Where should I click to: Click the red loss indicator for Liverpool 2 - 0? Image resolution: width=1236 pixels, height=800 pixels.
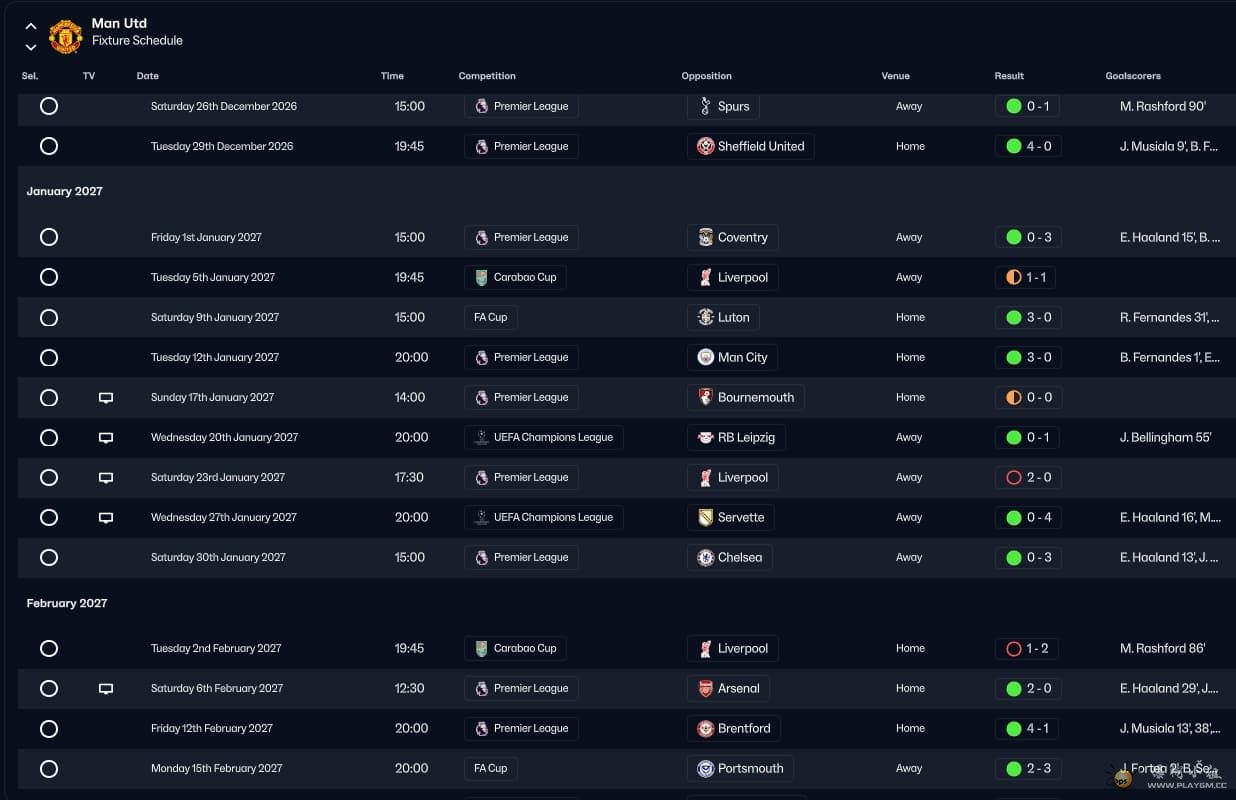pos(1014,478)
